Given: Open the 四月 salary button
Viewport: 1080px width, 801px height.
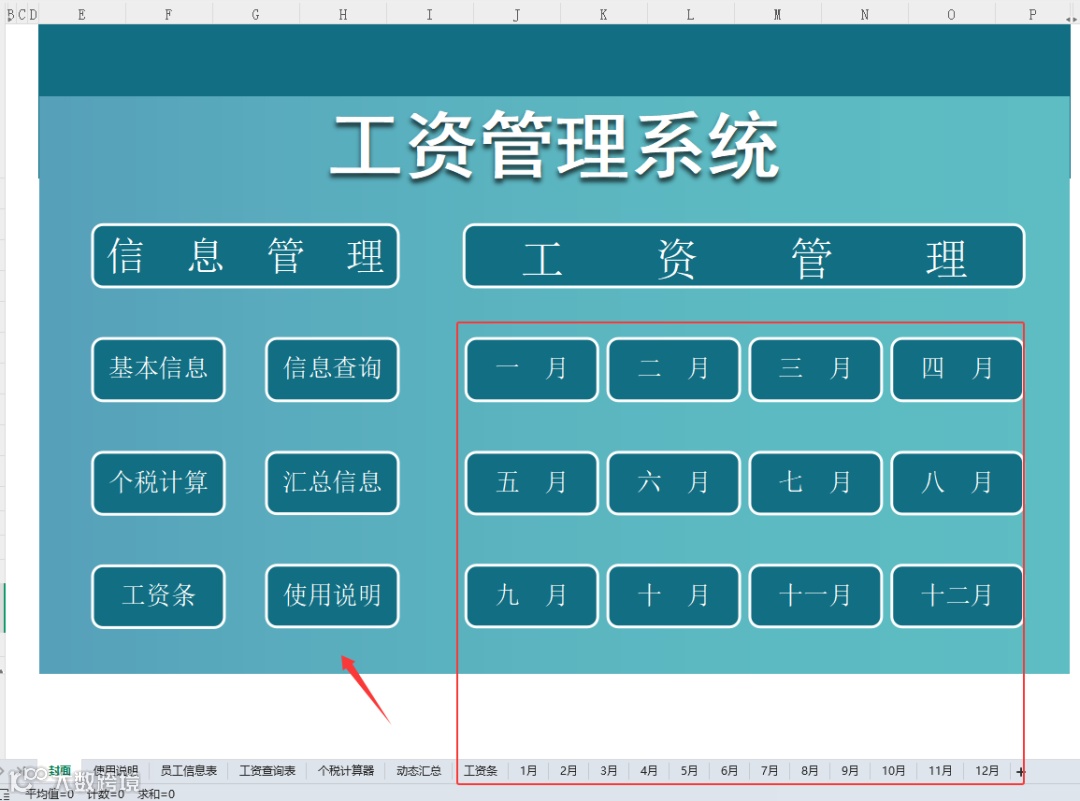Looking at the screenshot, I should pos(957,369).
